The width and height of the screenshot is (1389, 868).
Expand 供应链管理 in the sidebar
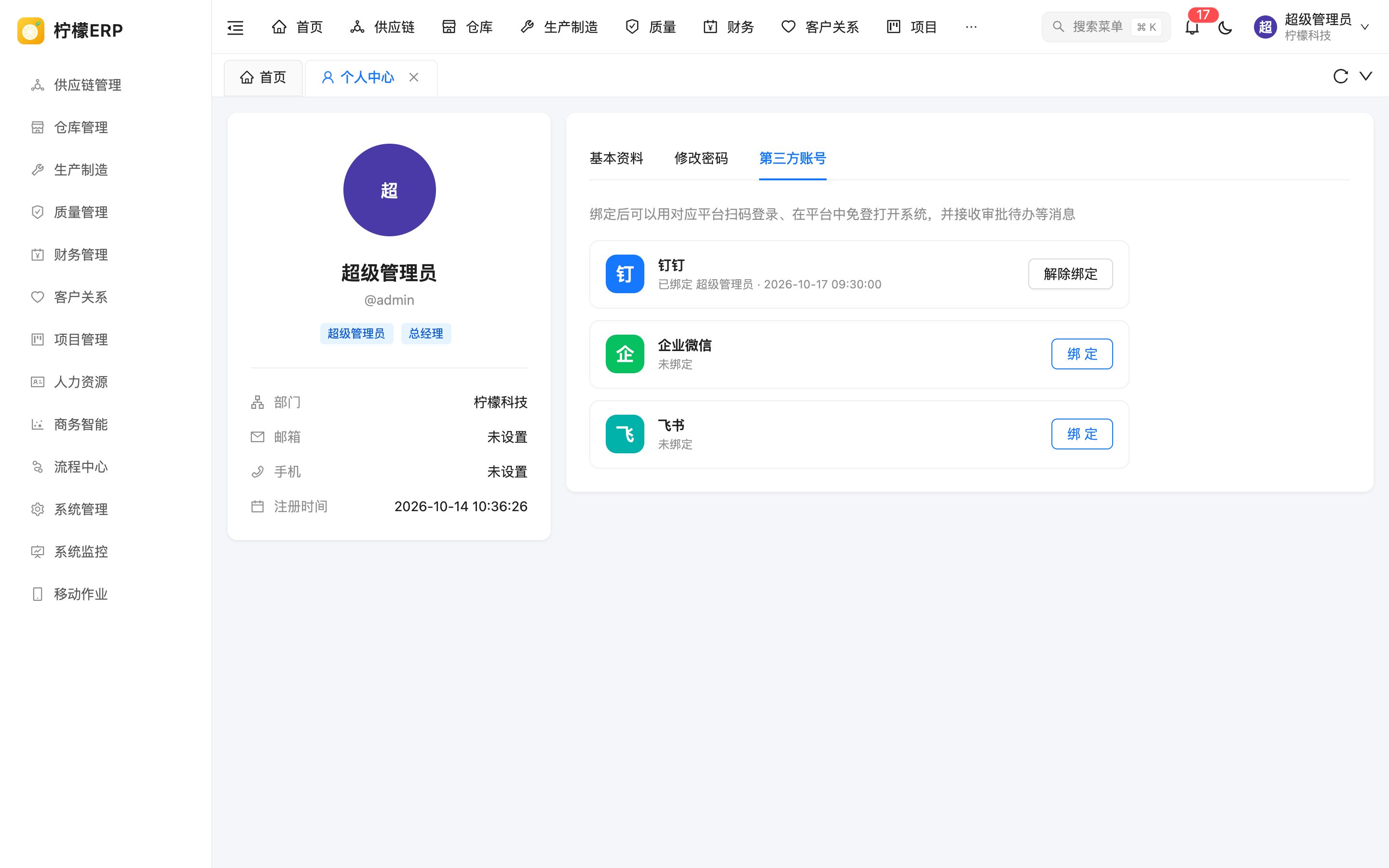pos(106,85)
